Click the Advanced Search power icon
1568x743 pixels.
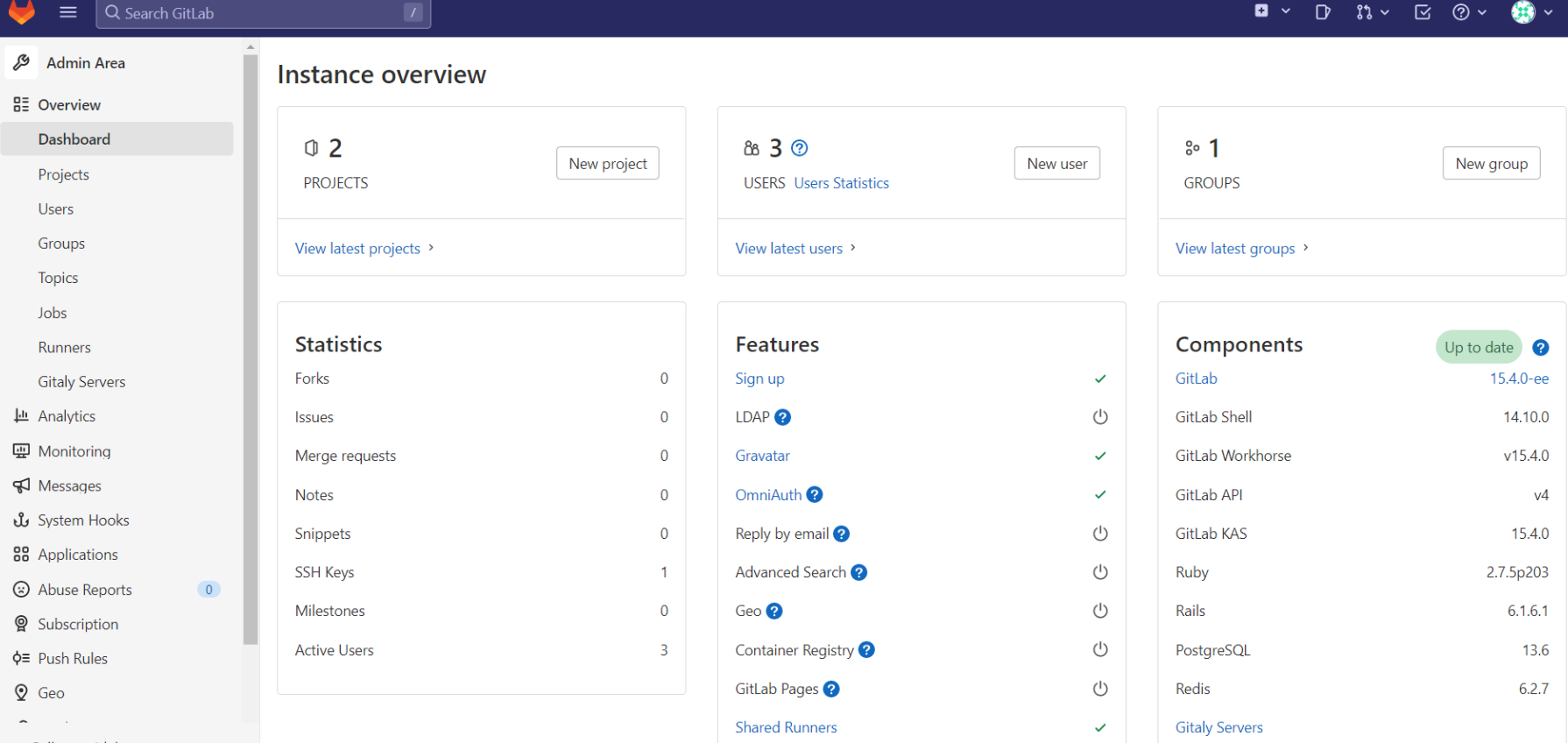tap(1100, 572)
